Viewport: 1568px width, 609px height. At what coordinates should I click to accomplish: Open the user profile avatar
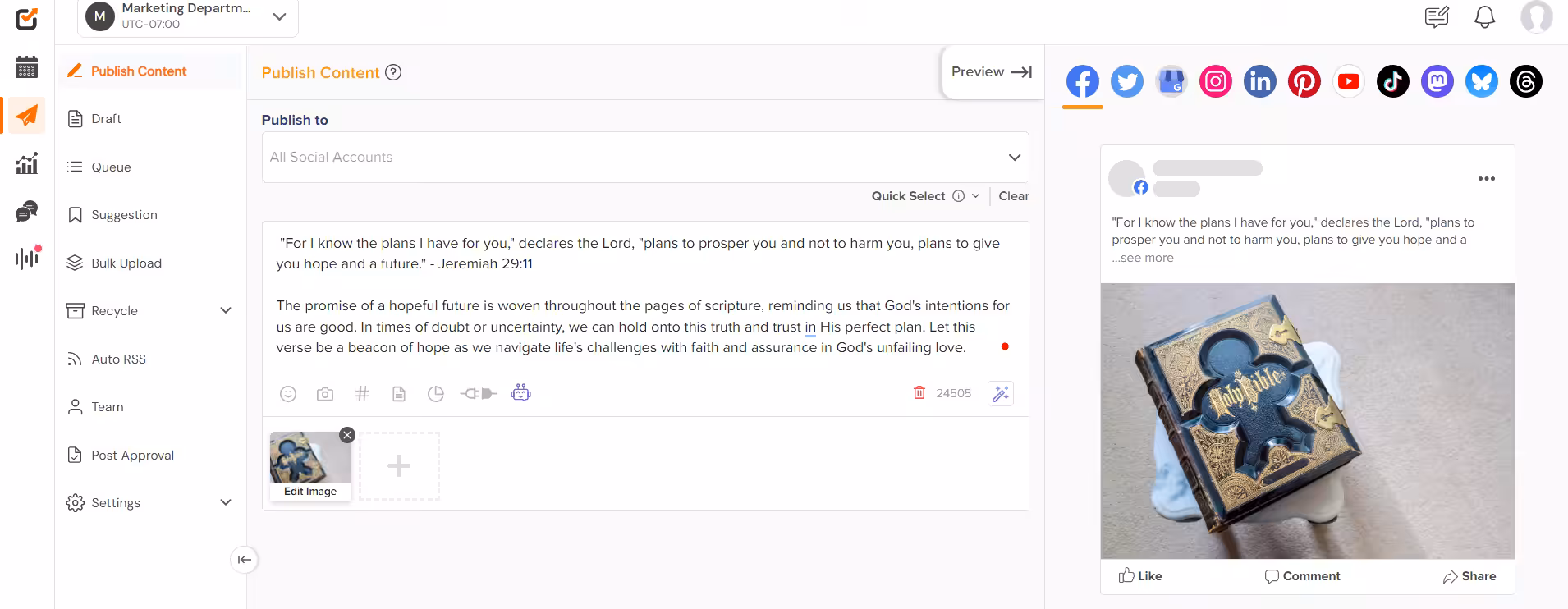tap(1536, 16)
